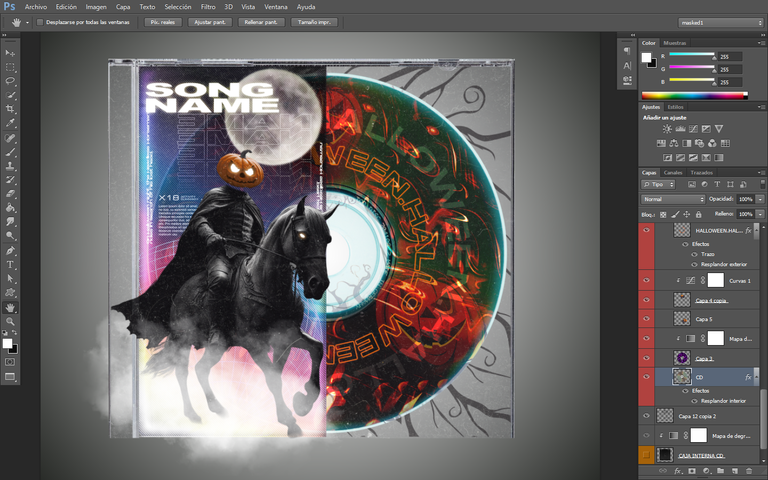Open the blend mode Normal dropdown
The height and width of the screenshot is (480, 768).
click(673, 199)
